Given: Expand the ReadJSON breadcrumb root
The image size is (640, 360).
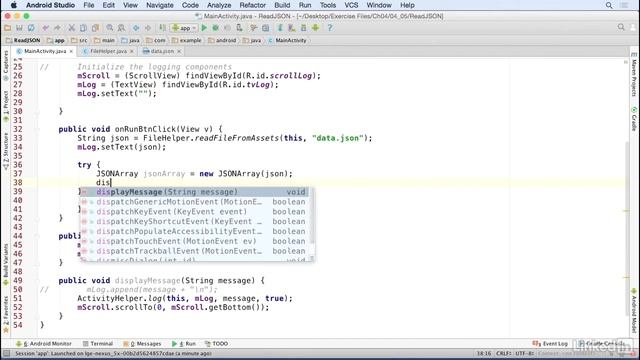Looking at the screenshot, I should tap(23, 40).
